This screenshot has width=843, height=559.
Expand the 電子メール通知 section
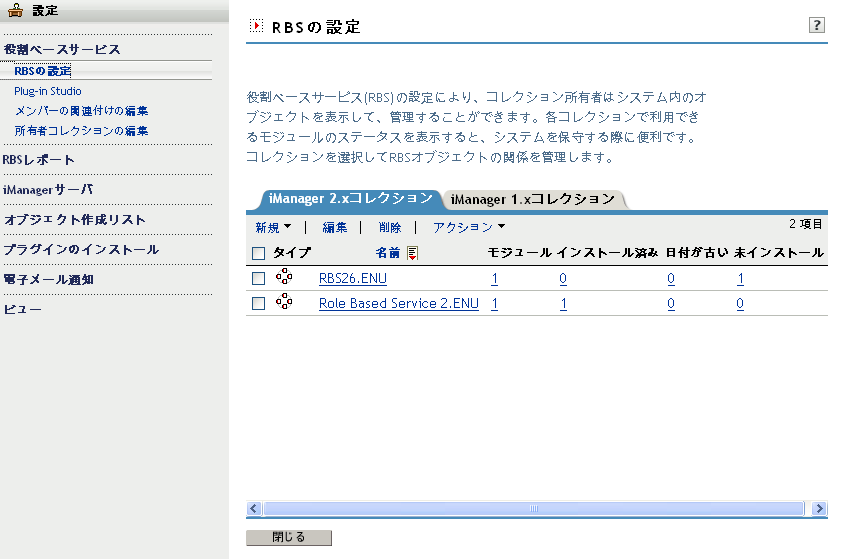(48, 280)
